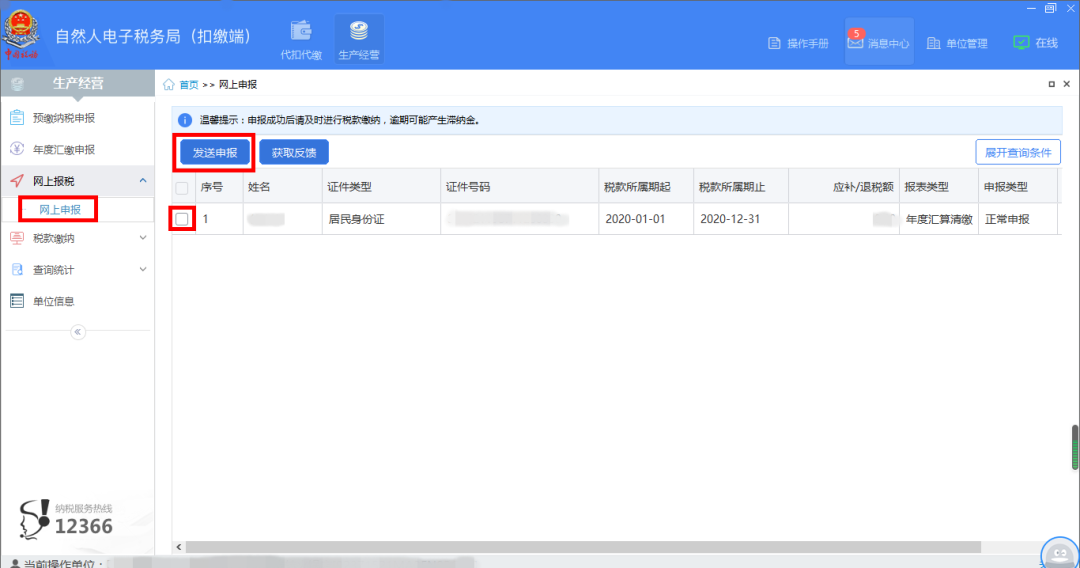Click the 申报类型 column header

(x=1018, y=187)
